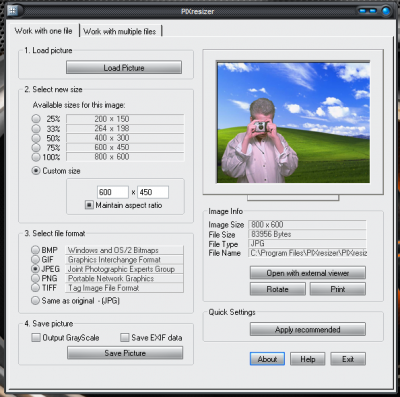Click the Rotate button
The width and height of the screenshot is (400, 397).
pos(278,289)
